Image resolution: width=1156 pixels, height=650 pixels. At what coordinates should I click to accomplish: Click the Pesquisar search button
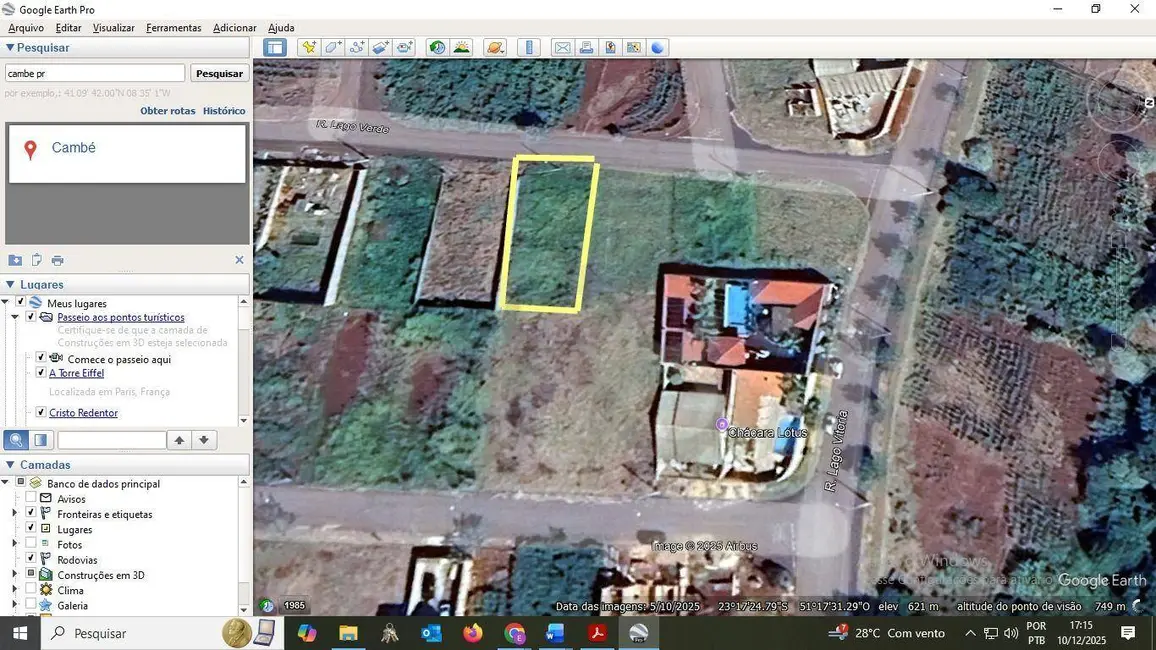[x=218, y=72]
